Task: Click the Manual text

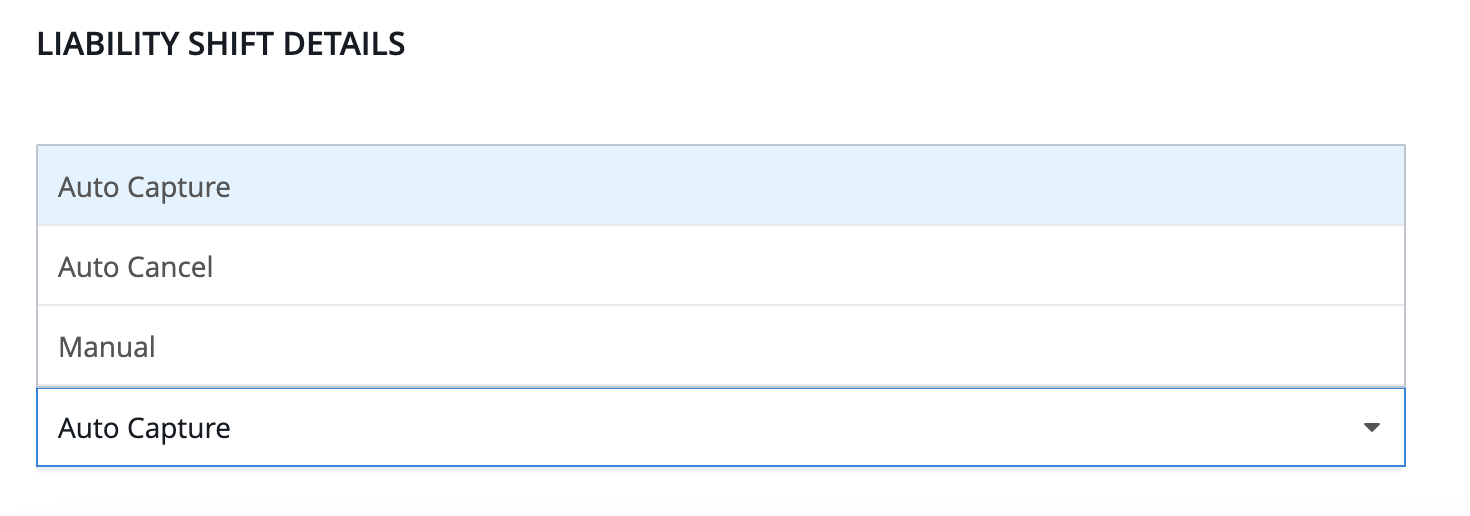Action: tap(107, 347)
